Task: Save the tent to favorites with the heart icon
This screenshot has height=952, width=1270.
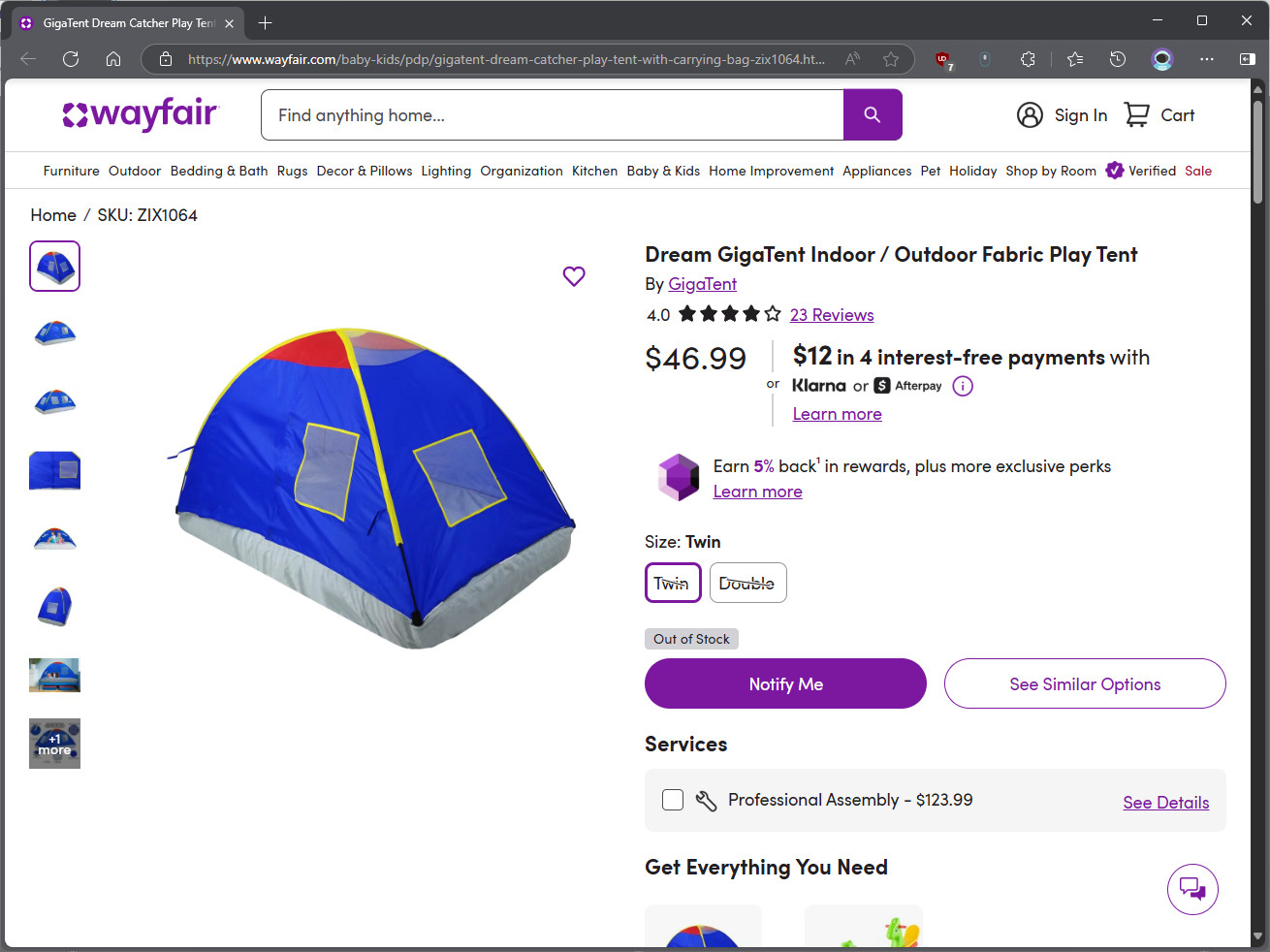Action: [x=574, y=276]
